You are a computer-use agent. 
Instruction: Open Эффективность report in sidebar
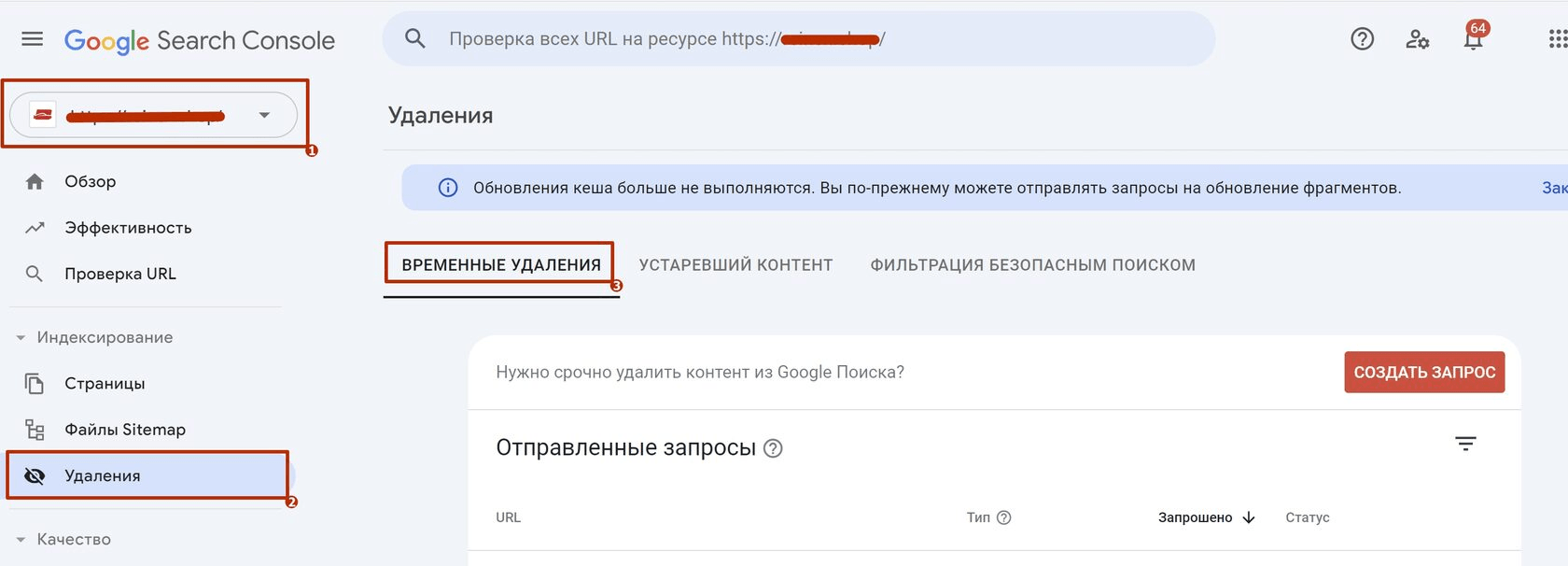[127, 228]
